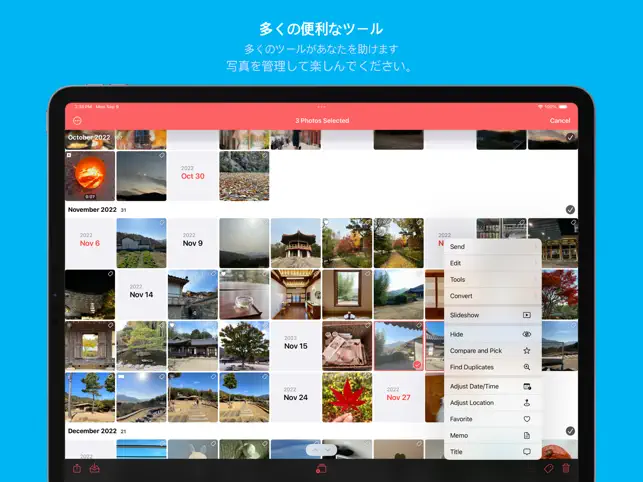Open the night stone wall photo
Screen dimensions: 643x482
[90, 294]
